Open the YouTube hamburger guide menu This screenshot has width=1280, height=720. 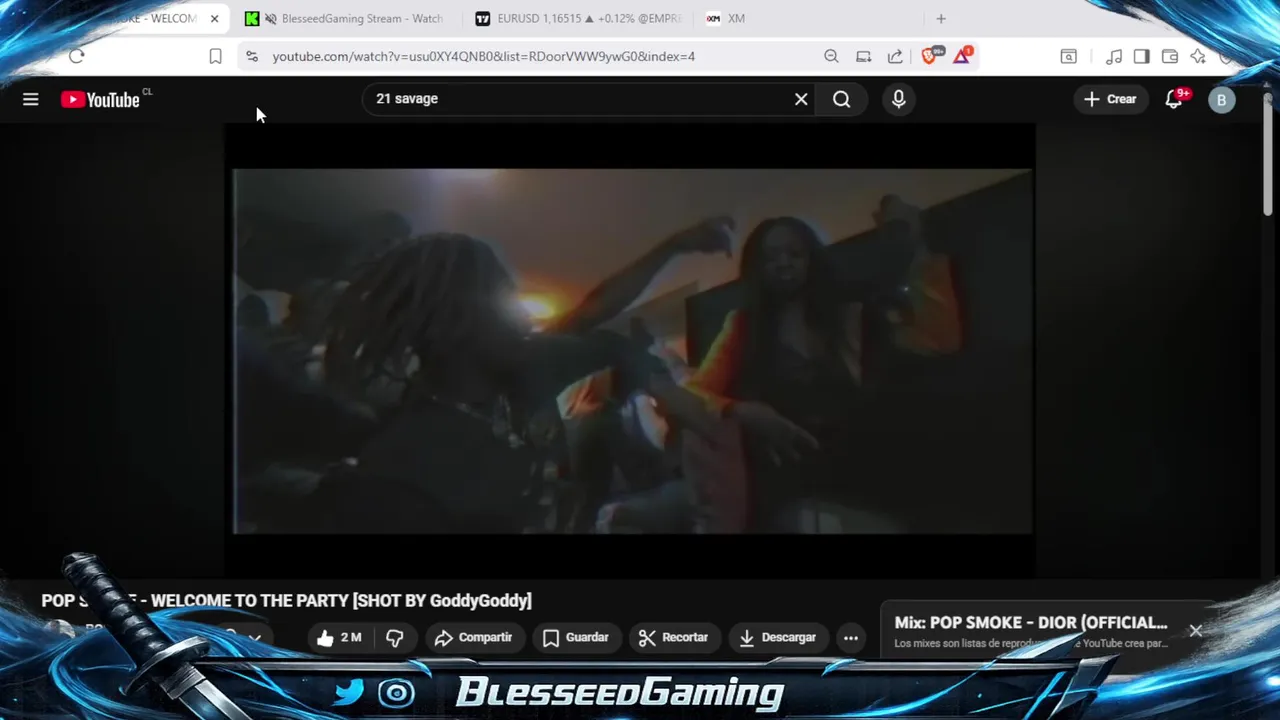pos(31,99)
